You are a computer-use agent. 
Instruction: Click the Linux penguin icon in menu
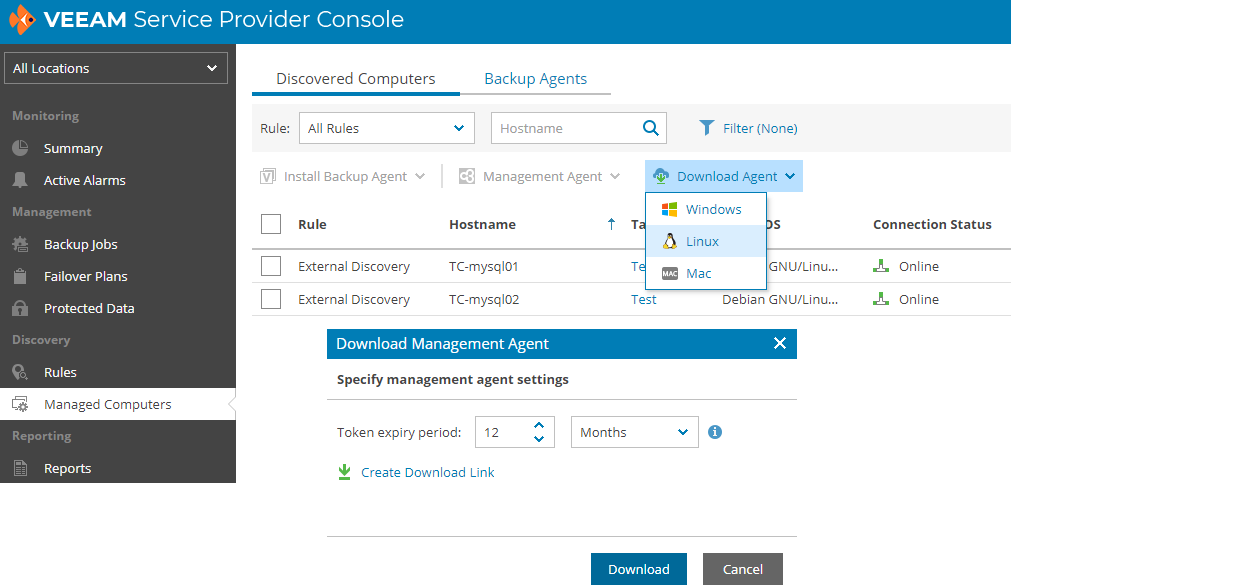[x=670, y=241]
